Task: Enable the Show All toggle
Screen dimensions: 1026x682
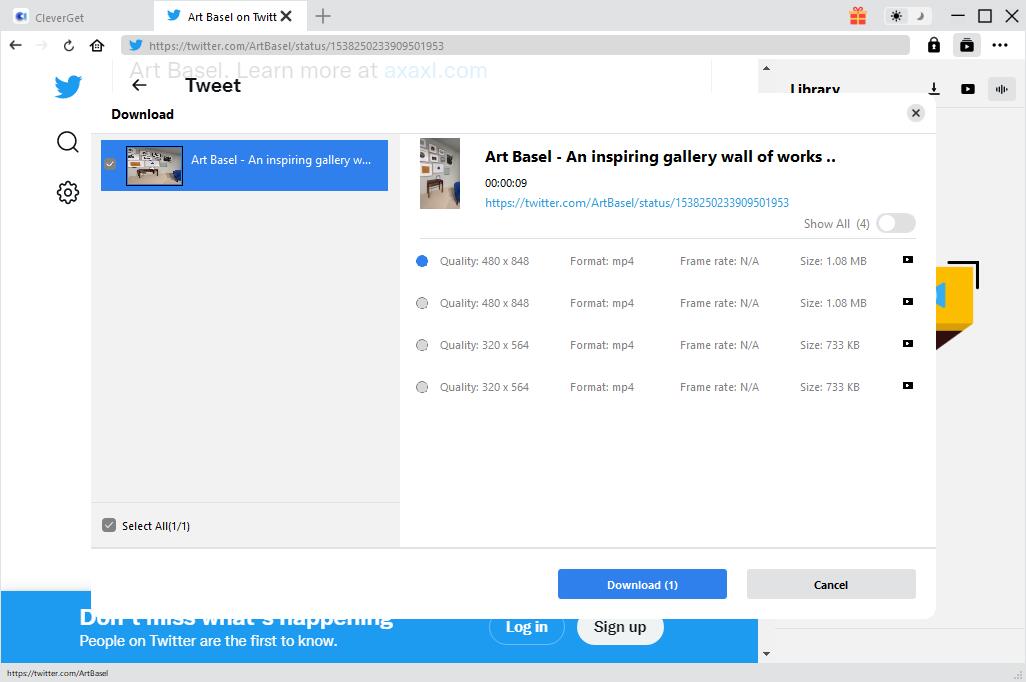Action: [x=895, y=224]
